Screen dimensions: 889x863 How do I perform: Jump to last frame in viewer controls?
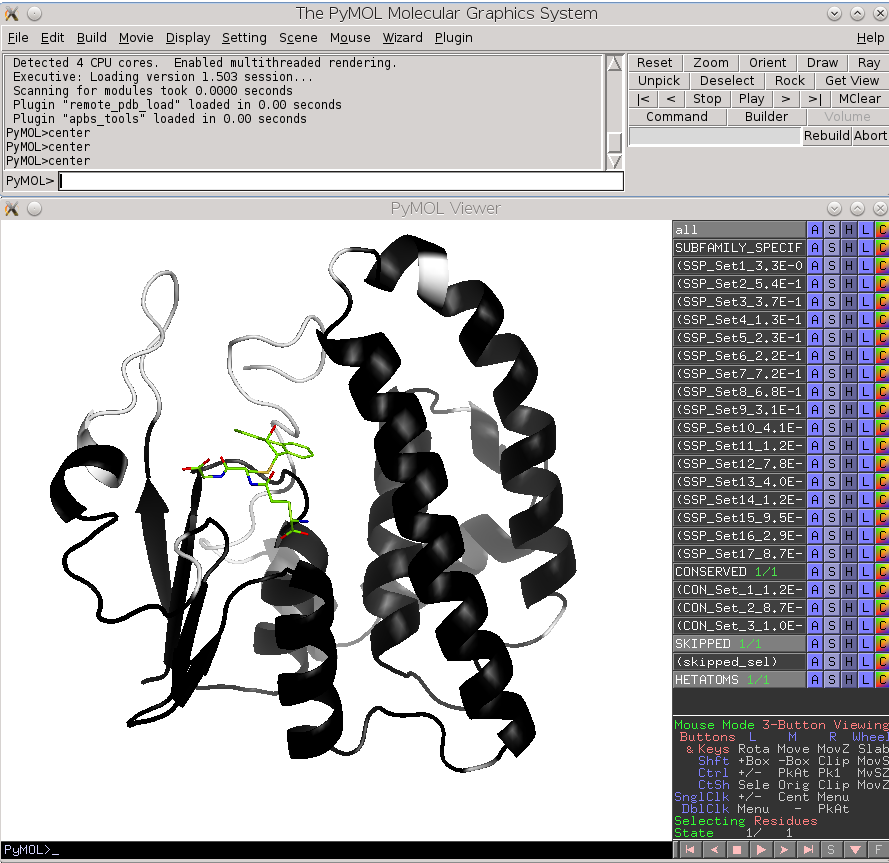pos(808,849)
